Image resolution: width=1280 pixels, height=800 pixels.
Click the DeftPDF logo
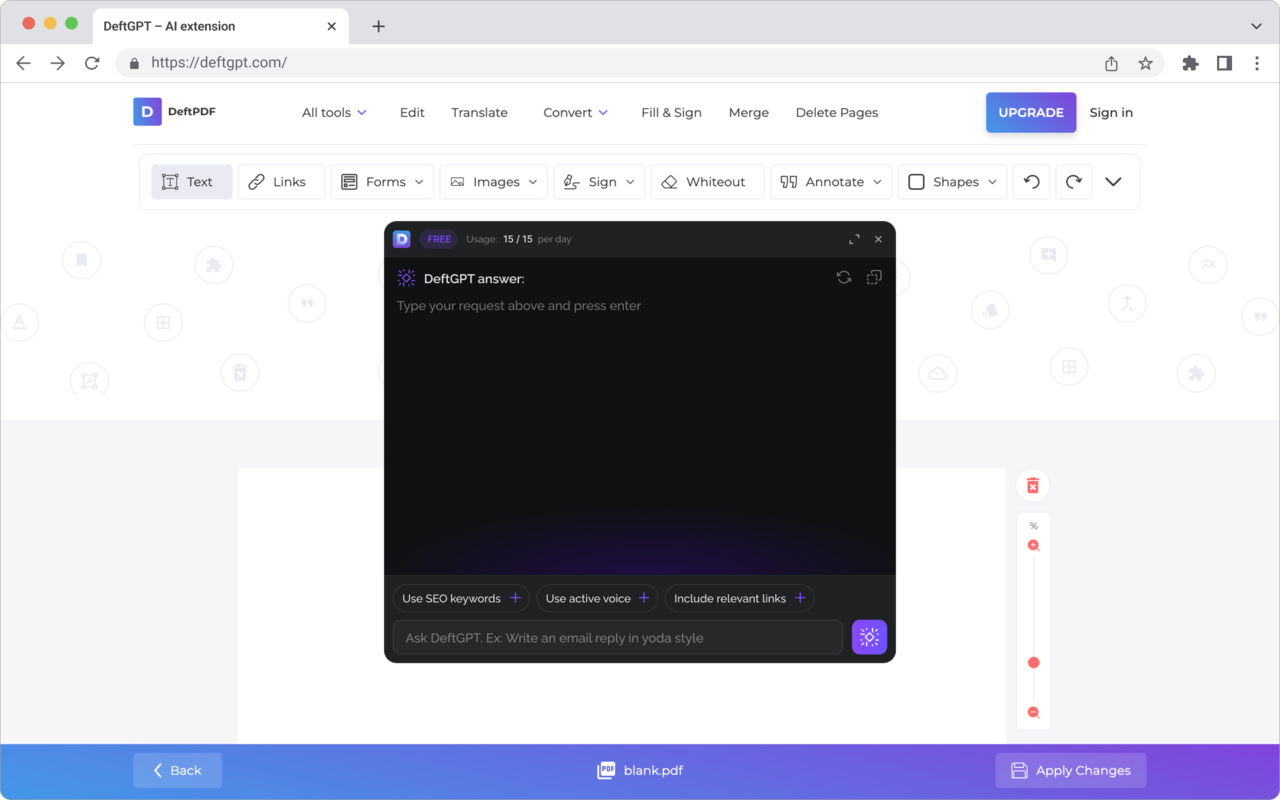pos(175,112)
